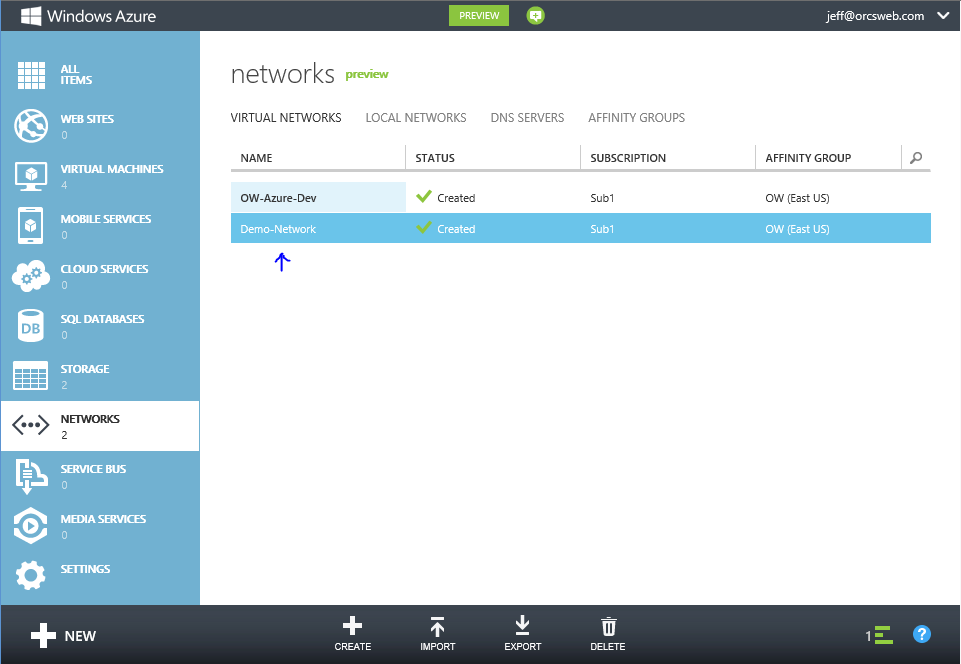
Task: Switch to the Virtual Networks tab
Action: [x=286, y=118]
